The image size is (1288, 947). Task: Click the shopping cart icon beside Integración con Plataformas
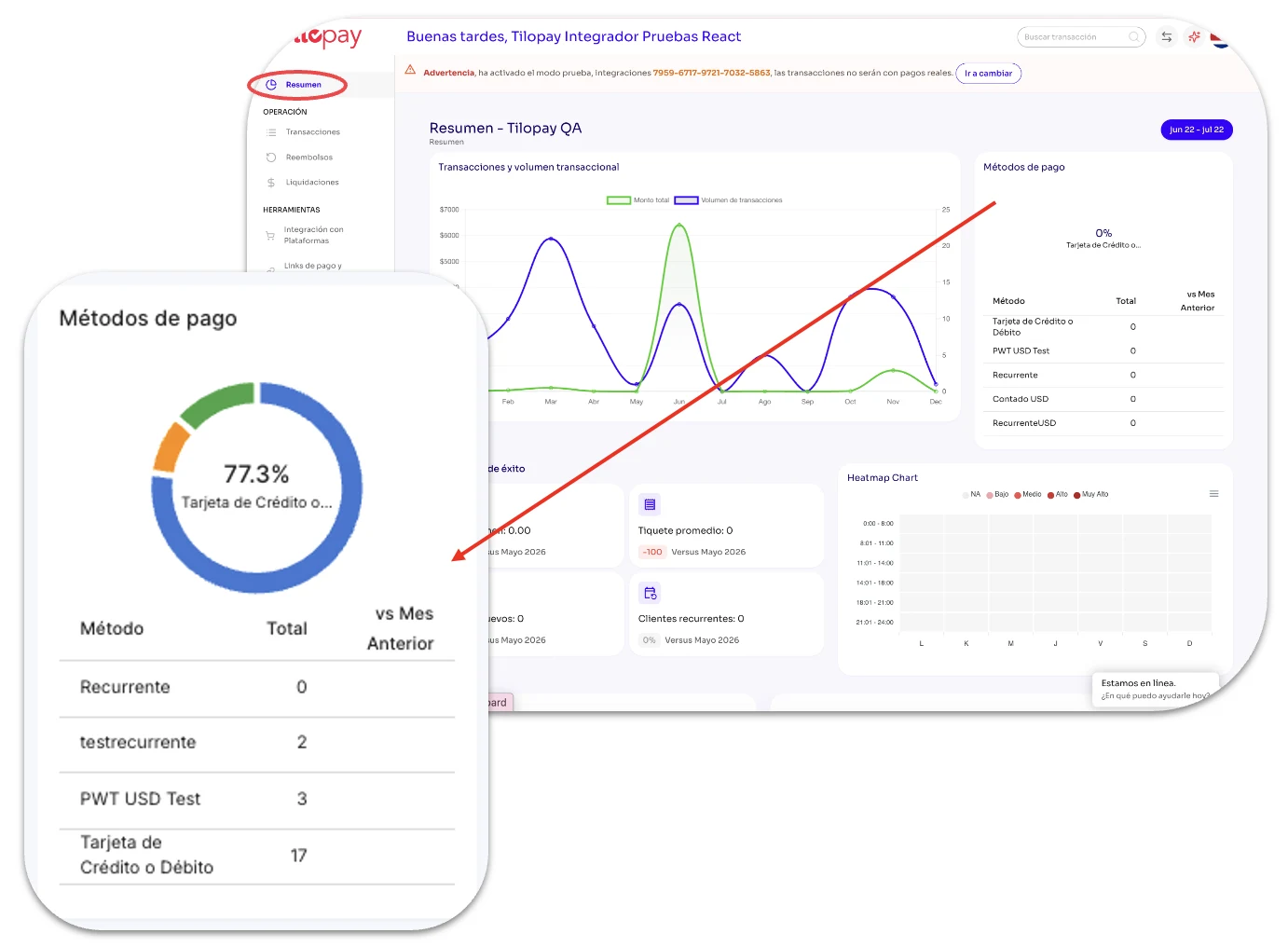coord(270,236)
